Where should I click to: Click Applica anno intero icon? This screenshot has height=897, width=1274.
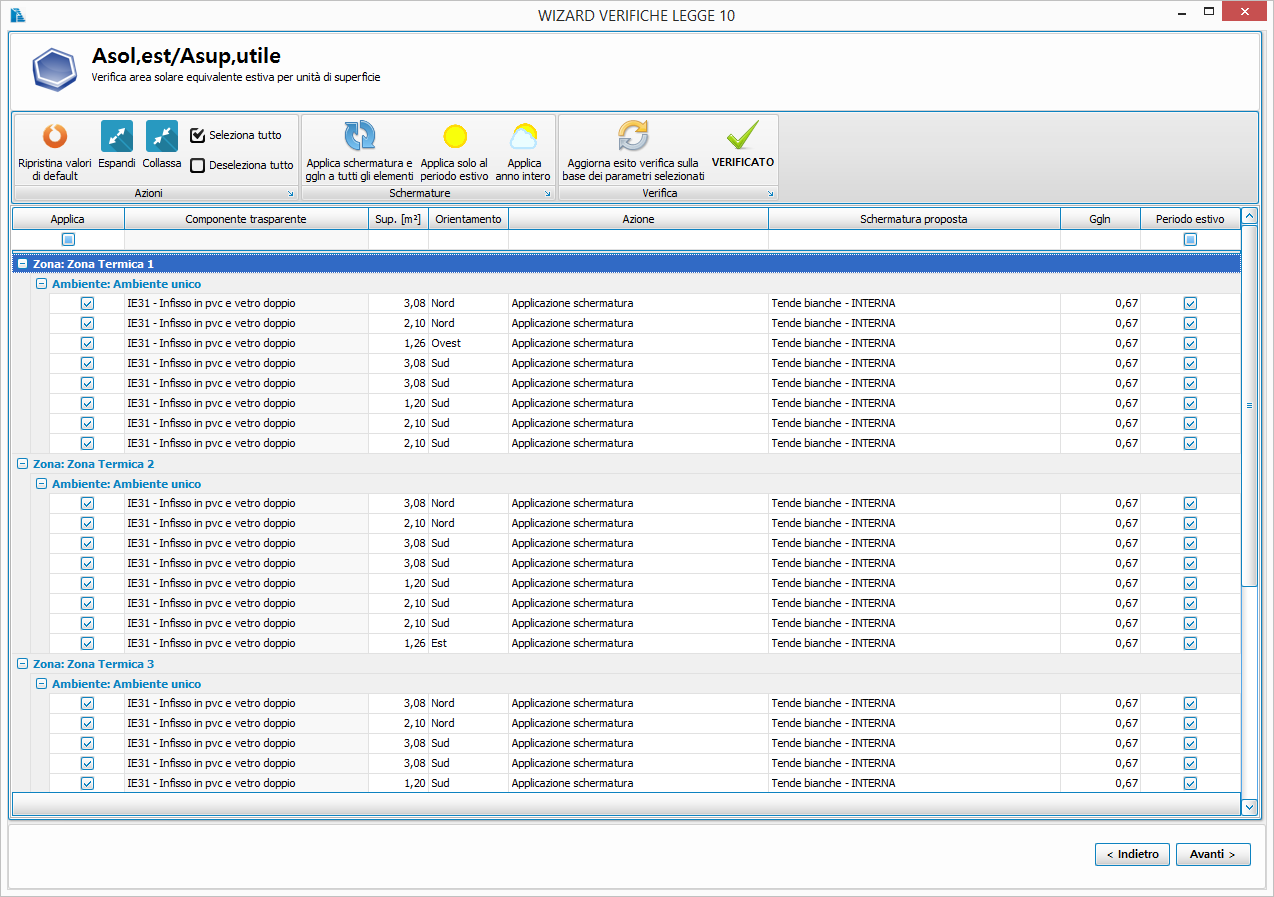523,137
